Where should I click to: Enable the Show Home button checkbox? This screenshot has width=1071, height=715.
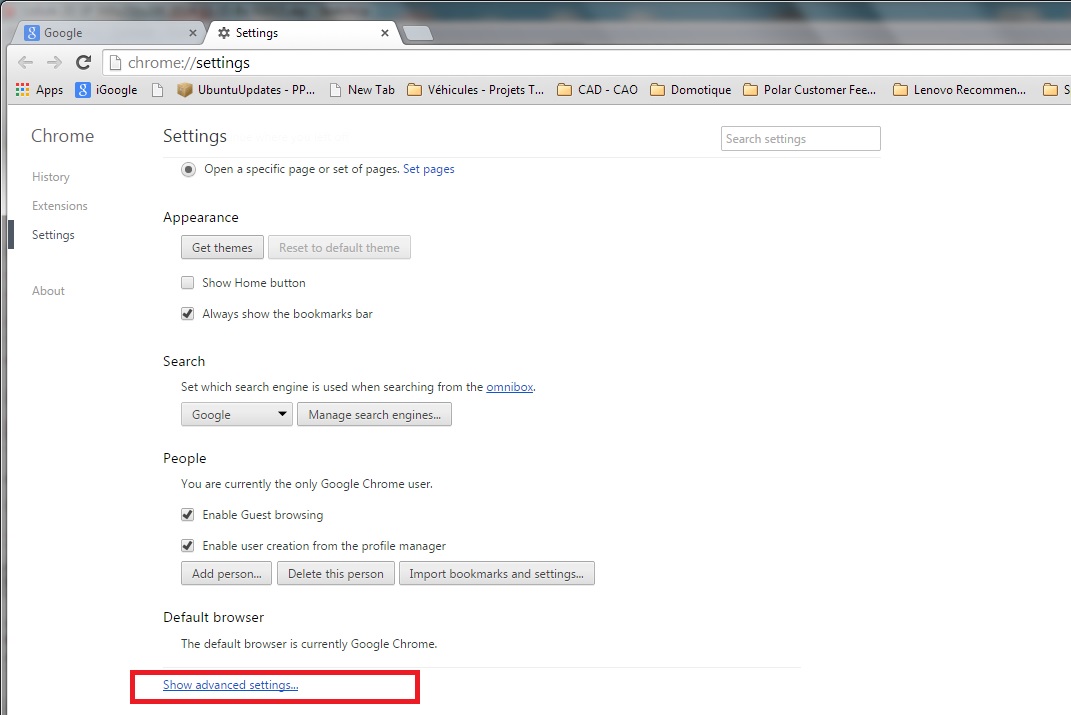click(x=188, y=283)
